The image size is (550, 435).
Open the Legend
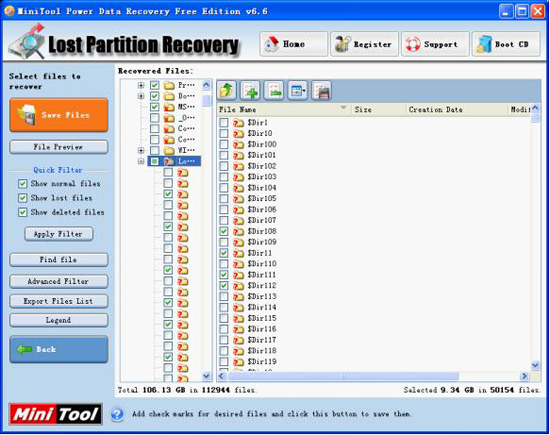pyautogui.click(x=59, y=320)
